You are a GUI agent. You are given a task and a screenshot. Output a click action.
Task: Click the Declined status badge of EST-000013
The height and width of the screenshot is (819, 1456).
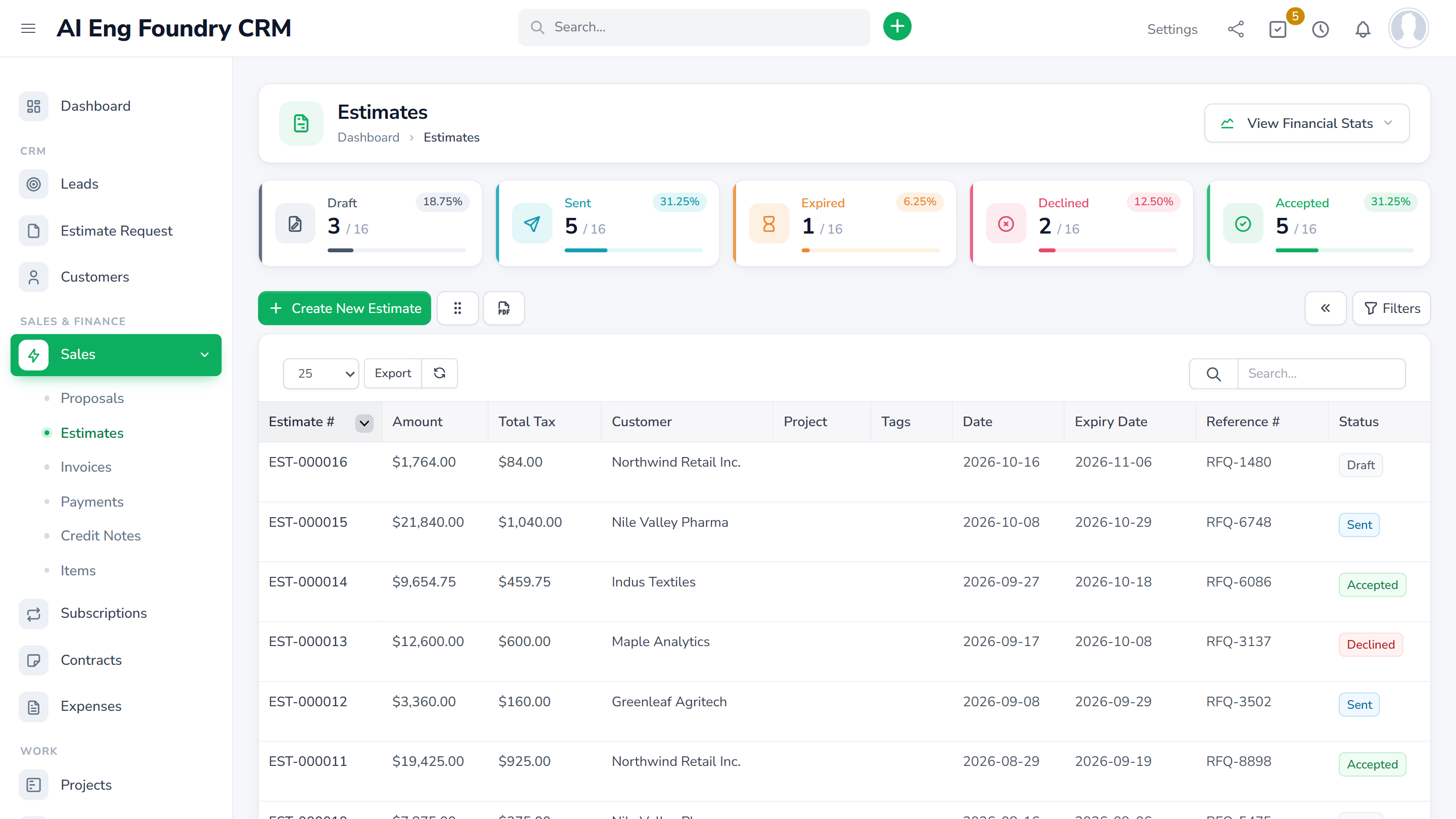click(x=1370, y=645)
